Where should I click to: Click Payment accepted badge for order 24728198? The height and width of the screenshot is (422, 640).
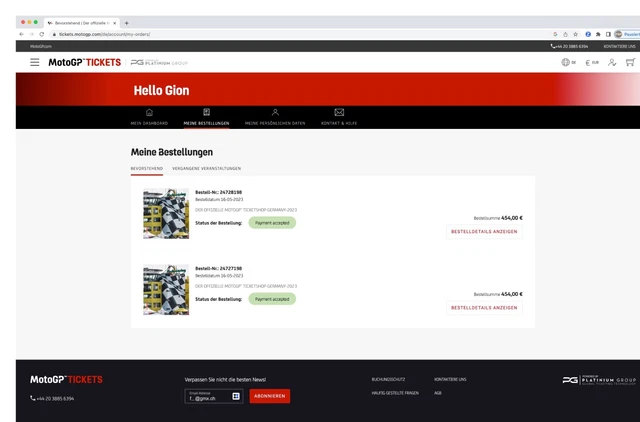click(272, 223)
